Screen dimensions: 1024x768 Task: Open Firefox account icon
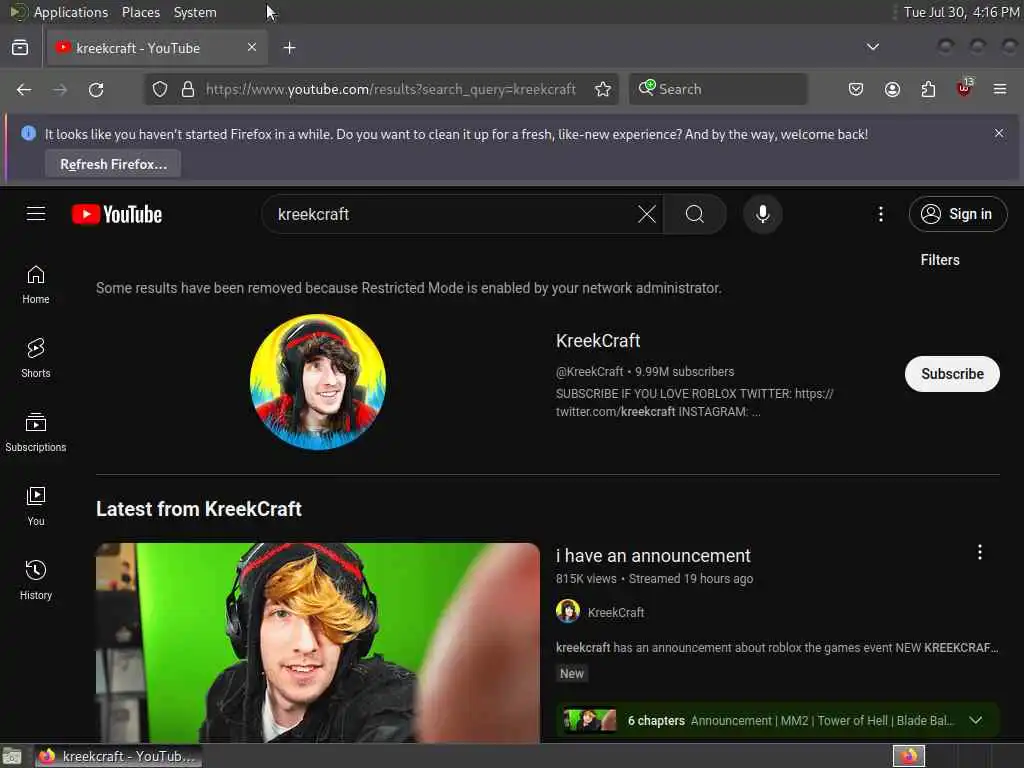coord(892,89)
